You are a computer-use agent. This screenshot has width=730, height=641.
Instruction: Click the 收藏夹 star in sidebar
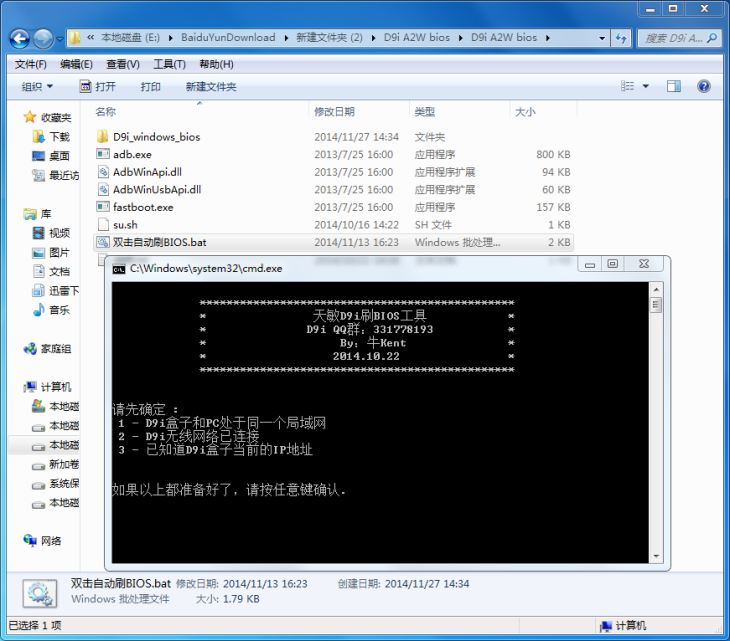tap(30, 117)
